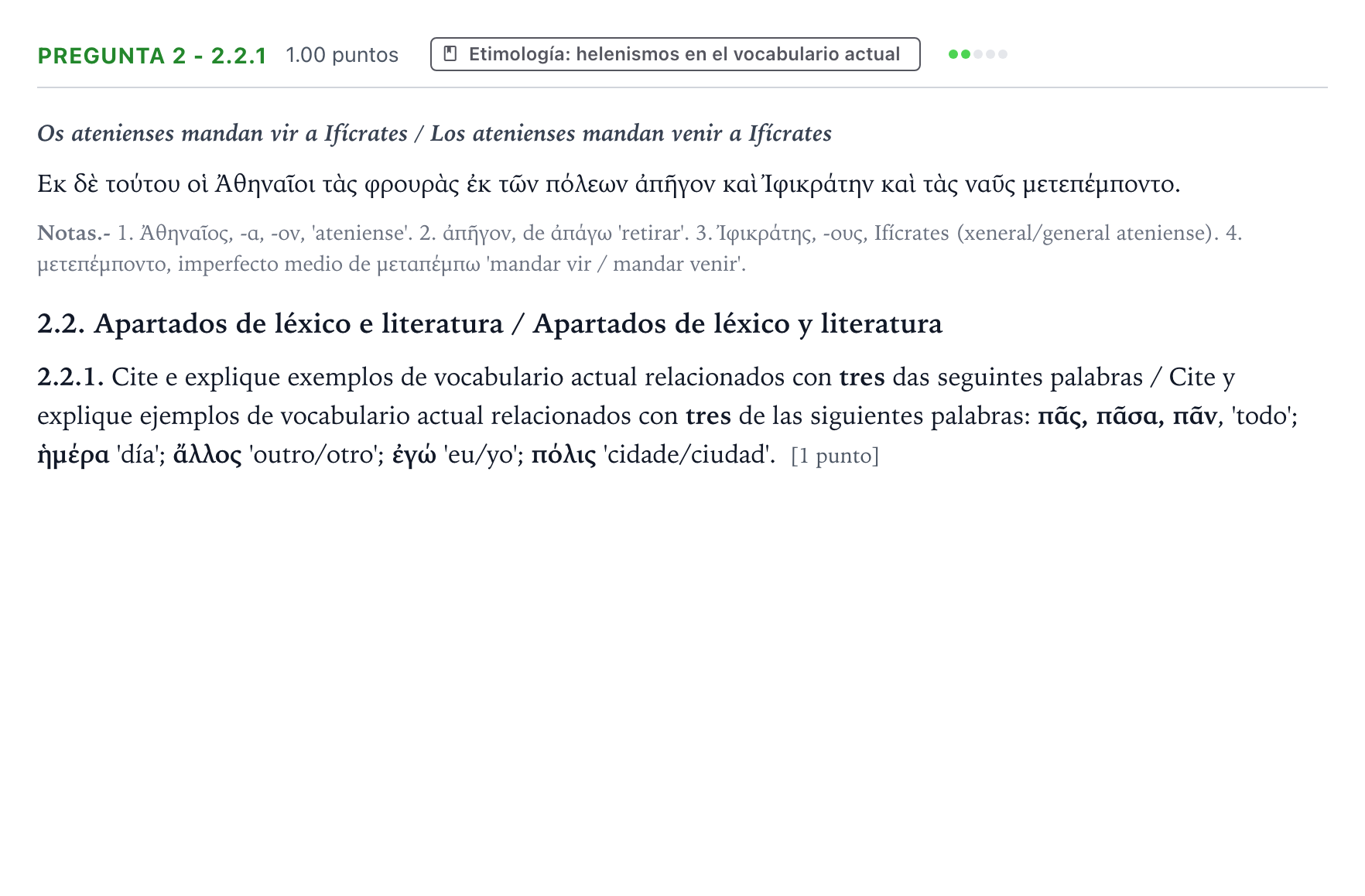The height and width of the screenshot is (896, 1365).
Task: Click the Greek sentence beginning 'Εκ δὲ τούτου'
Action: (609, 184)
